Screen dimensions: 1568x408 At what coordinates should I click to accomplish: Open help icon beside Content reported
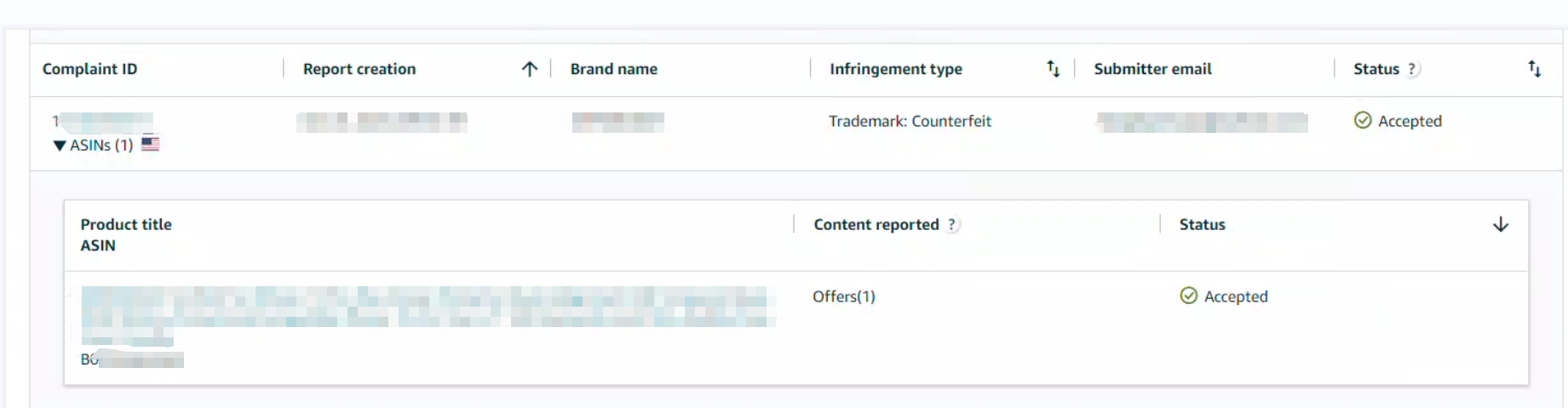(x=952, y=225)
